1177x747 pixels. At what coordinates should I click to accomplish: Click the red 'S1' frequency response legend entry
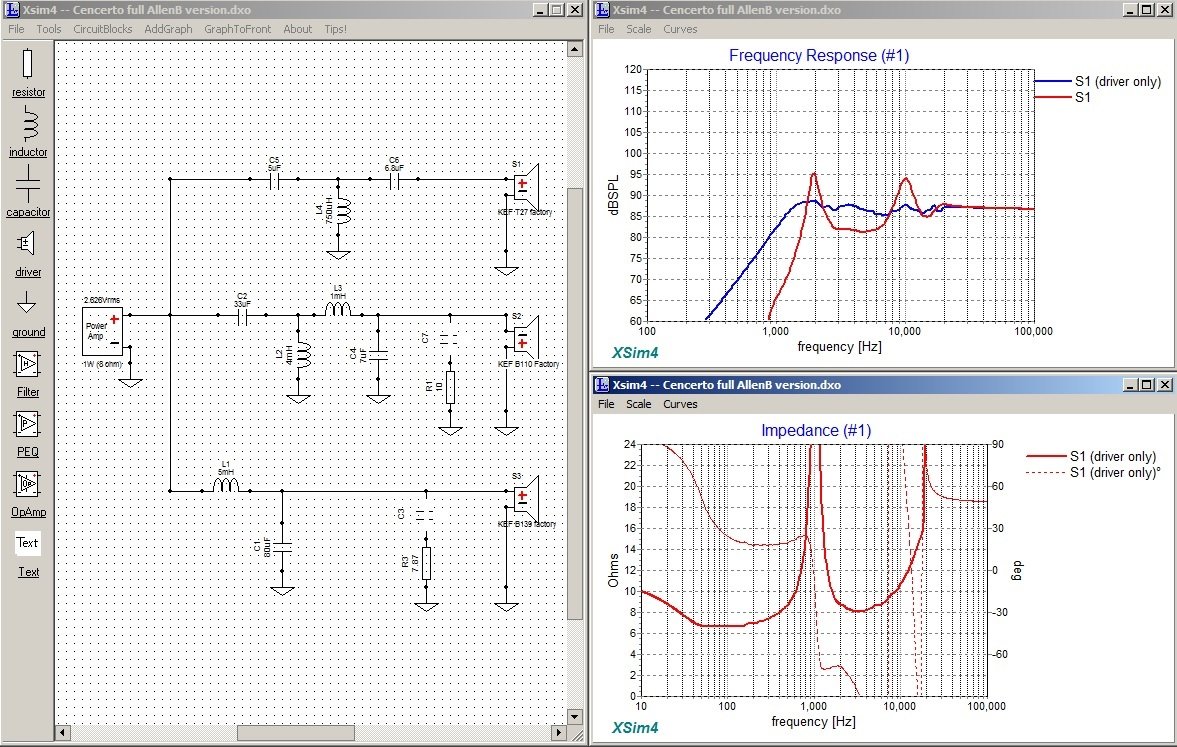pyautogui.click(x=1064, y=98)
